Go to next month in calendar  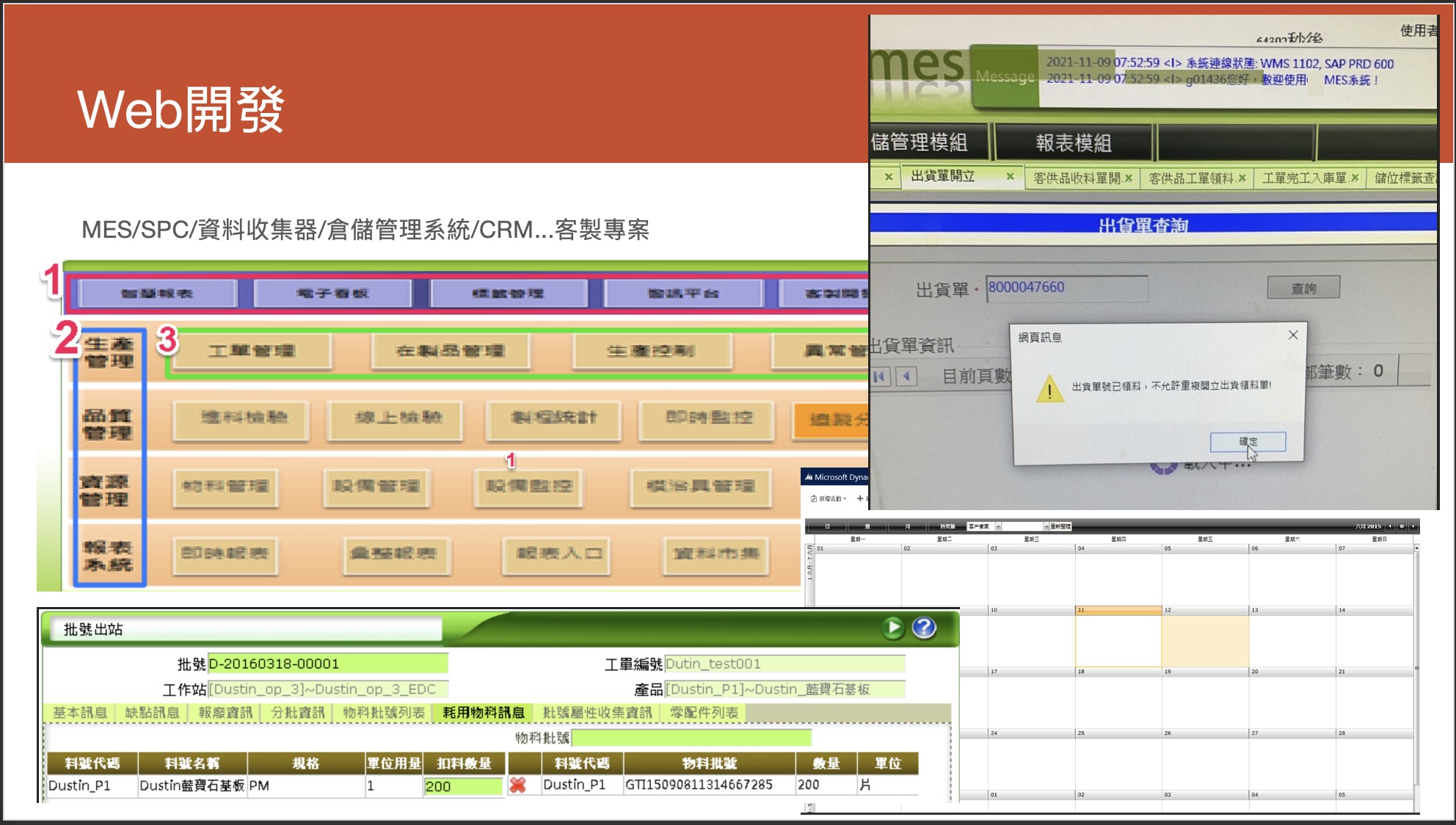pos(1412,526)
